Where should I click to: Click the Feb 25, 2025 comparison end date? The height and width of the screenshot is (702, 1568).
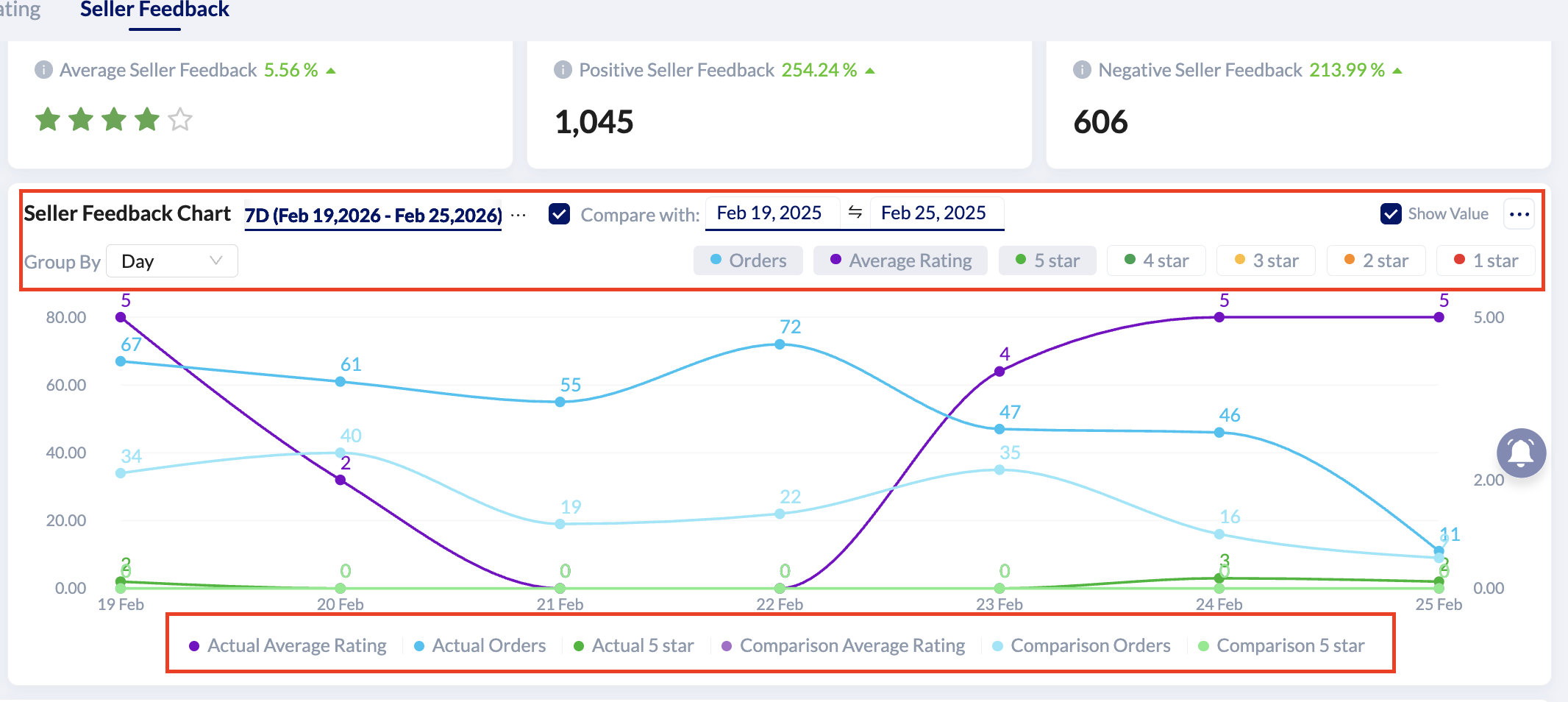933,213
